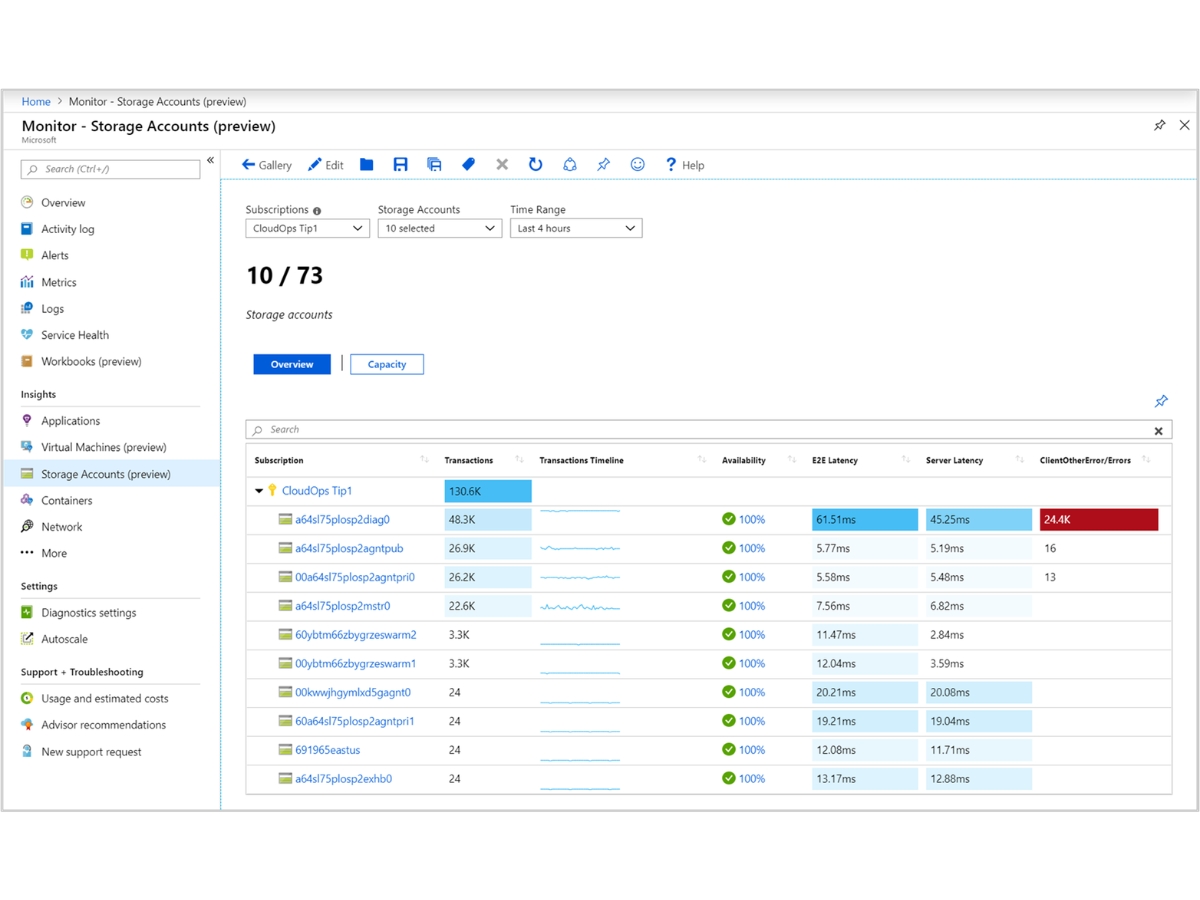Screen dimensions: 1200x900
Task: Open the Subscriptions dropdown
Action: 308,228
